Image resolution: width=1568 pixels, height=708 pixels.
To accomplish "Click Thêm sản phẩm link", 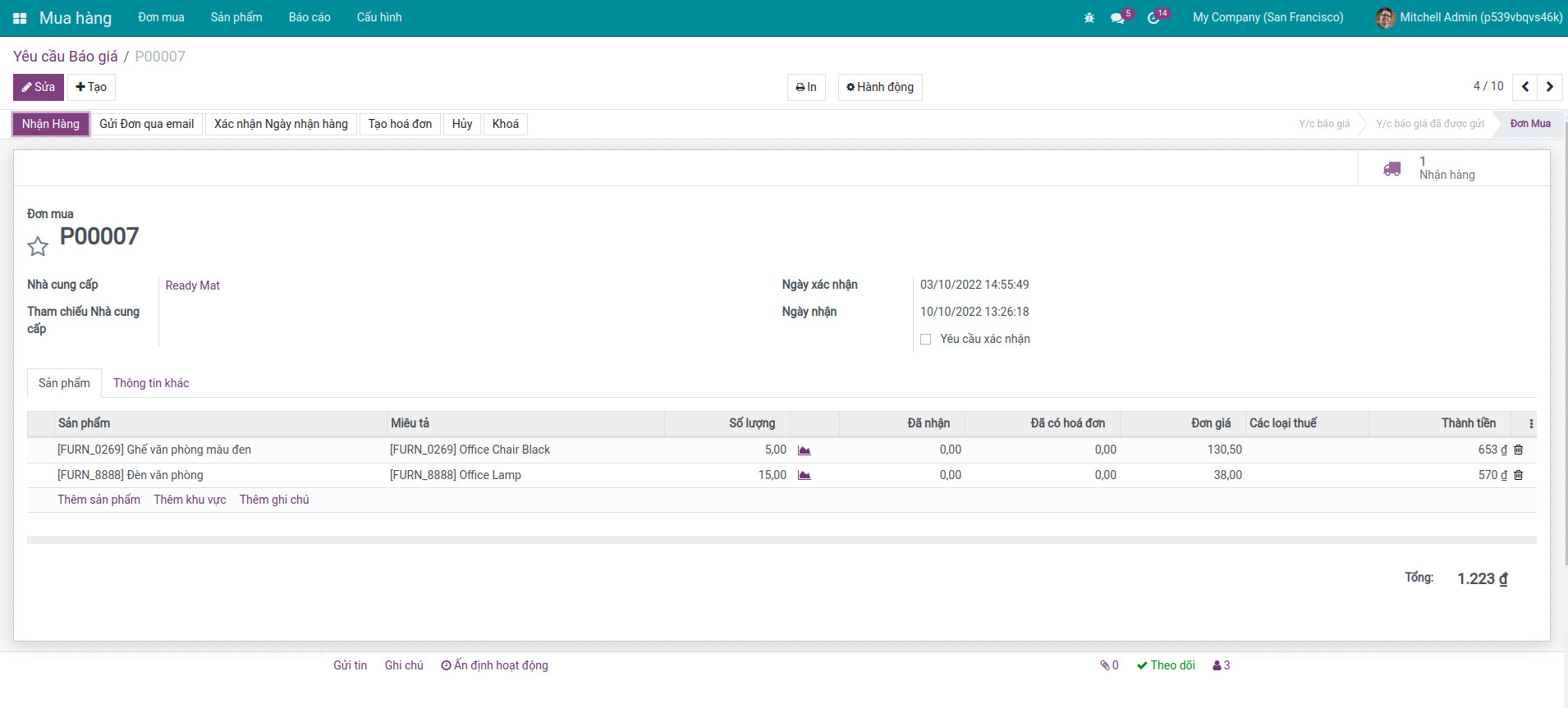I will (99, 500).
